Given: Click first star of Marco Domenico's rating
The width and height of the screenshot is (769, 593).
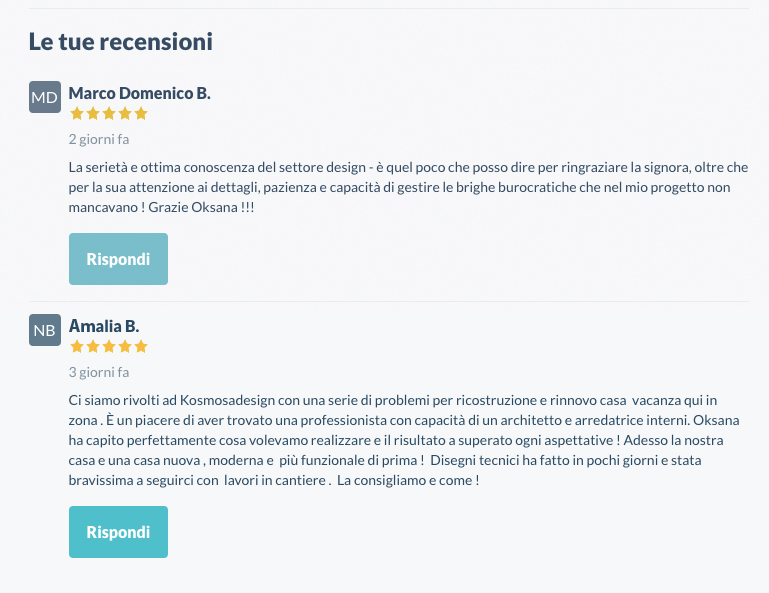Looking at the screenshot, I should [77, 114].
